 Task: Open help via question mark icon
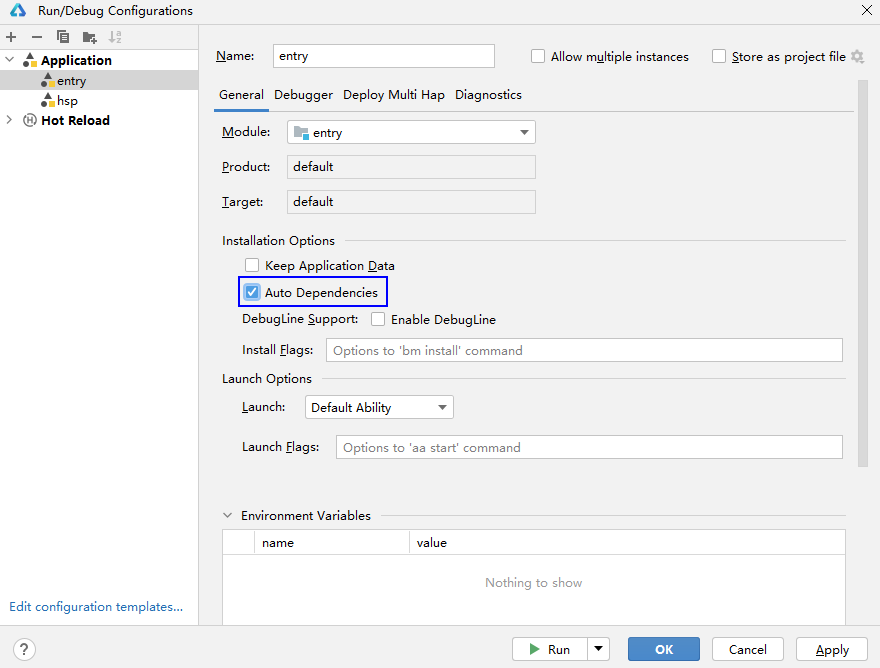(24, 649)
